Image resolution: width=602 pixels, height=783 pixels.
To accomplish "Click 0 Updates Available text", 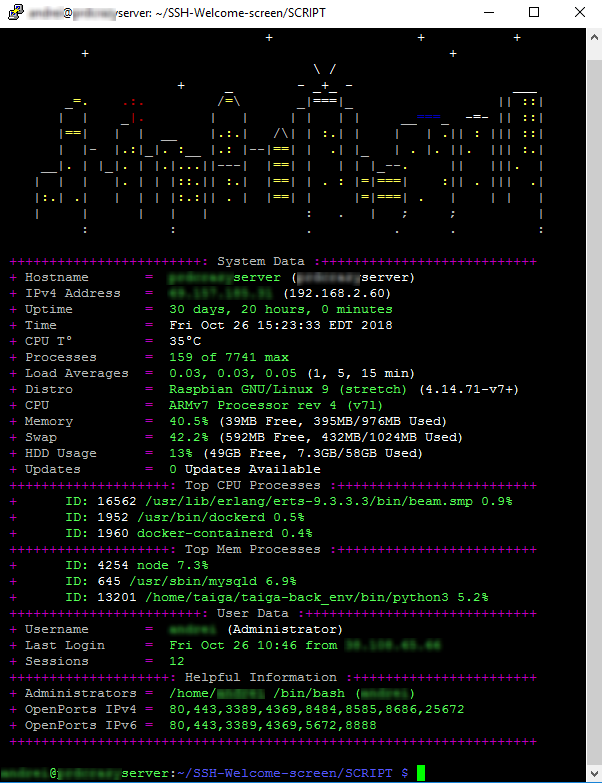I will point(245,469).
